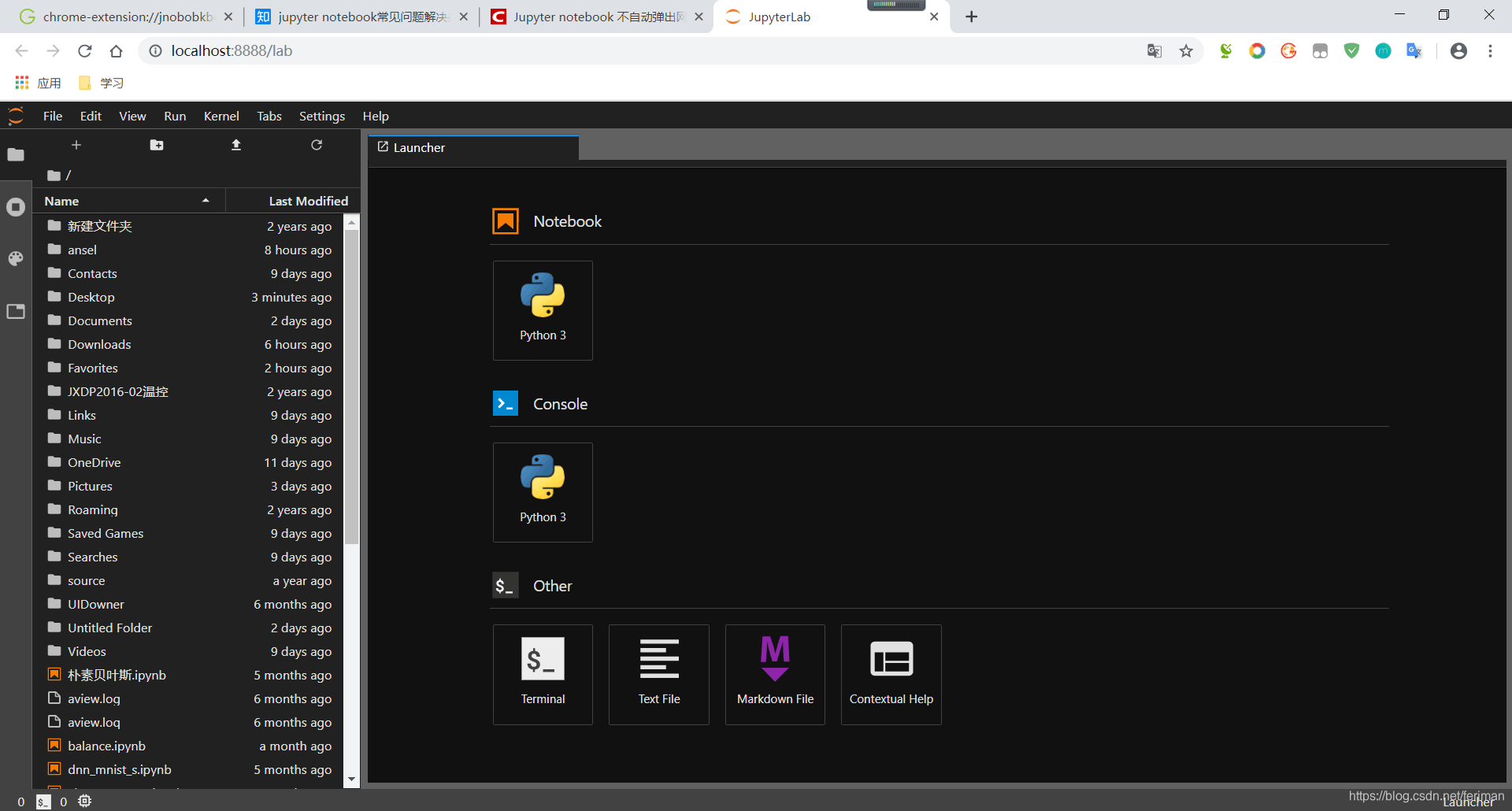Click the root folder breadcrumb icon
This screenshot has width=1512, height=811.
coord(54,175)
